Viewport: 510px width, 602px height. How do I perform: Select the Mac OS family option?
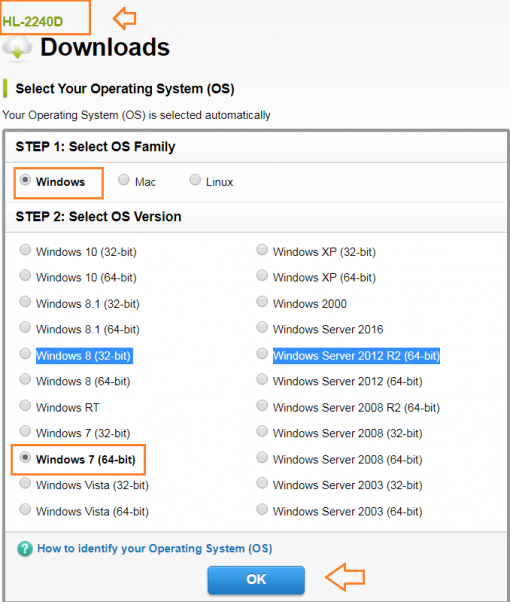124,180
